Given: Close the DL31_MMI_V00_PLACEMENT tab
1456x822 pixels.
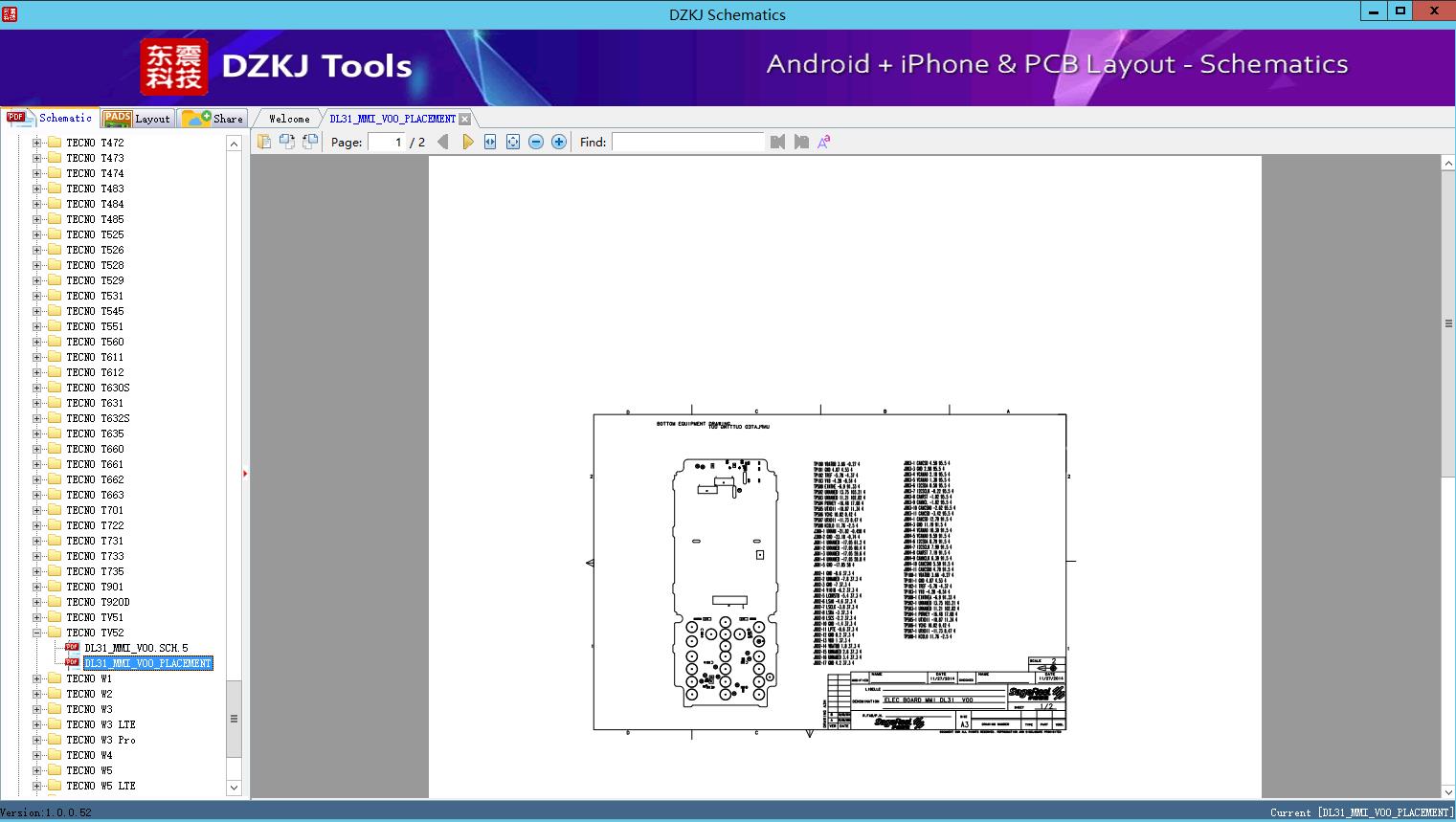Looking at the screenshot, I should point(464,119).
